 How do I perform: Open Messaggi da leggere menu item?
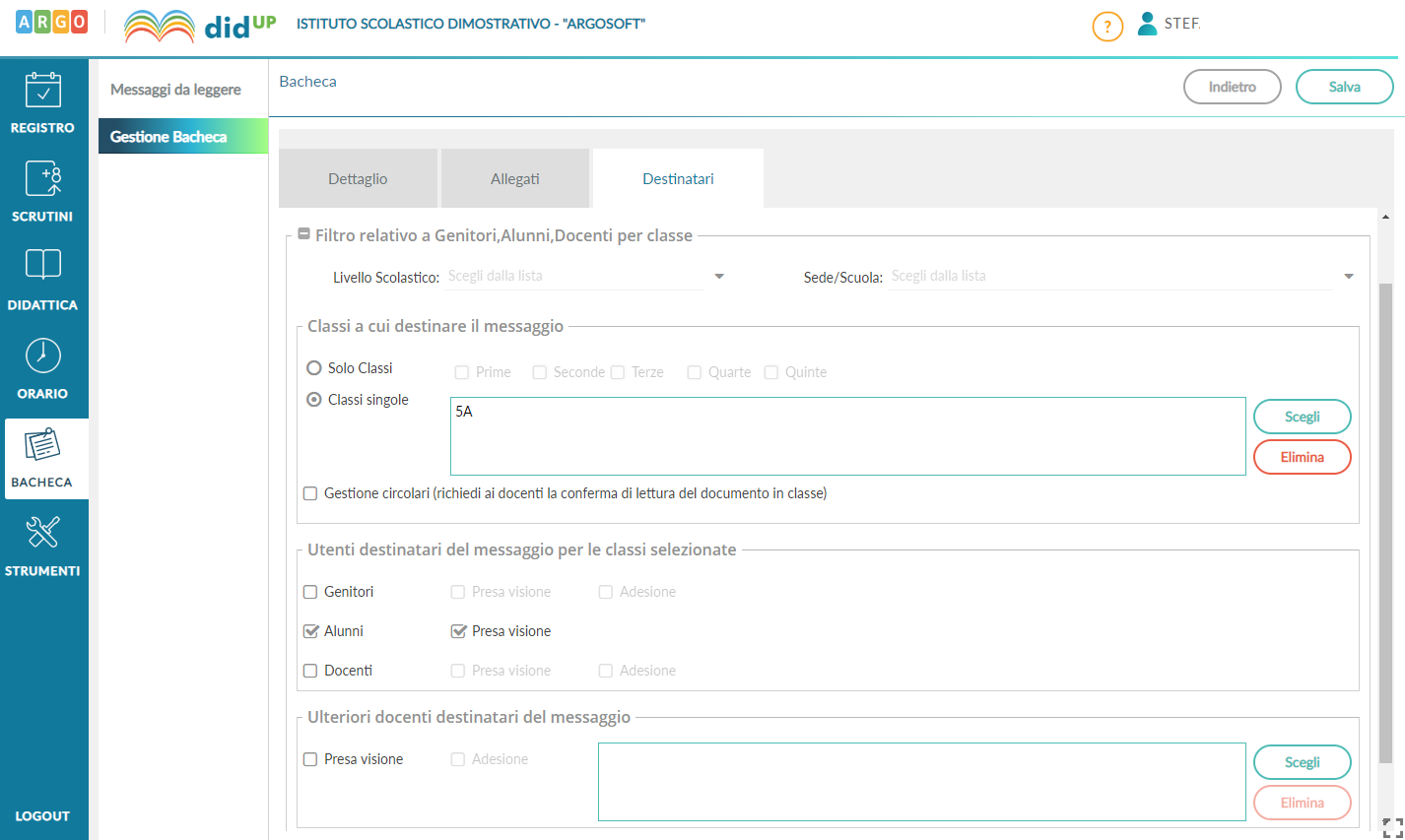(175, 90)
